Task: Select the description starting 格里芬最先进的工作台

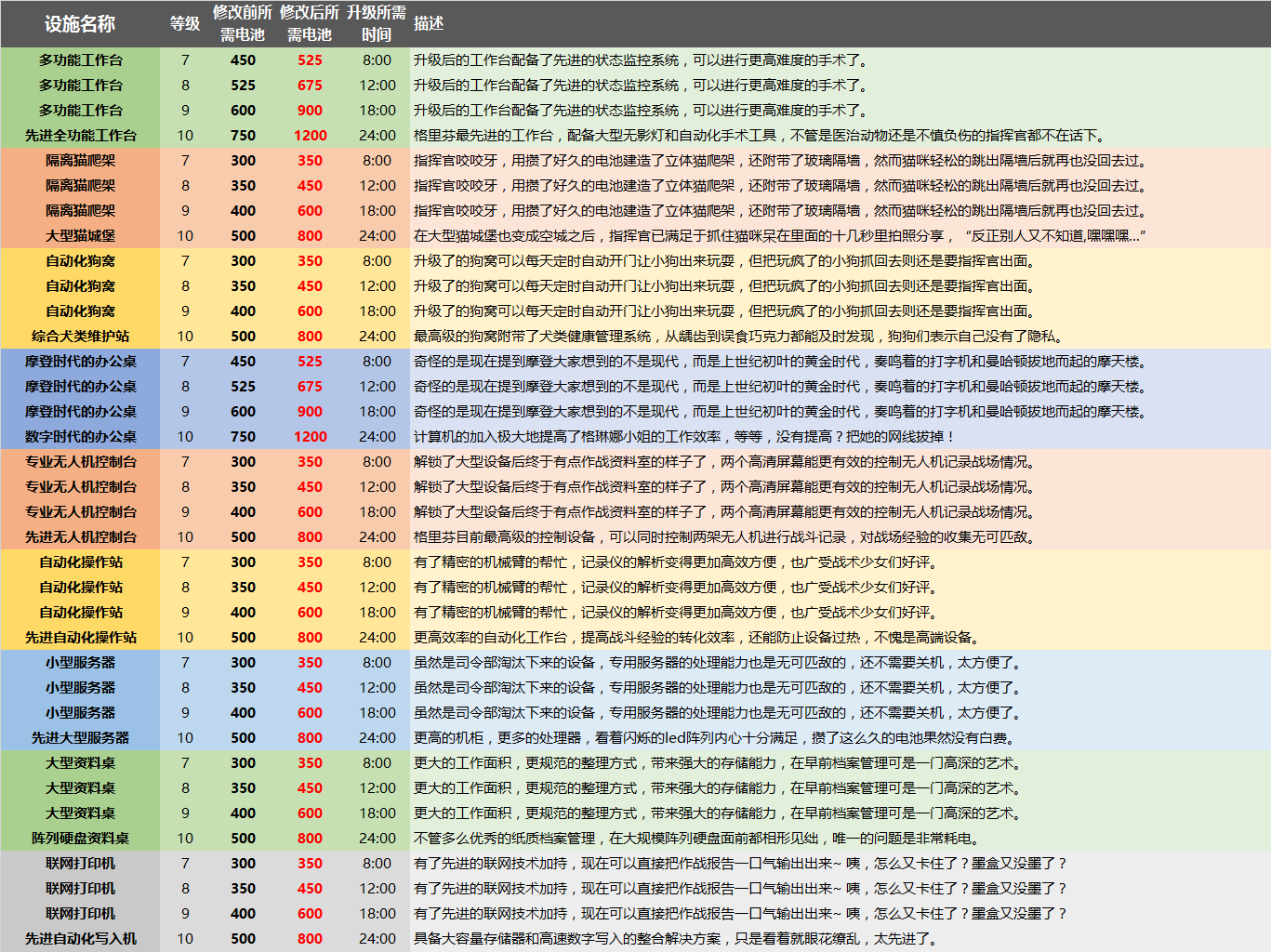Action: 760,136
